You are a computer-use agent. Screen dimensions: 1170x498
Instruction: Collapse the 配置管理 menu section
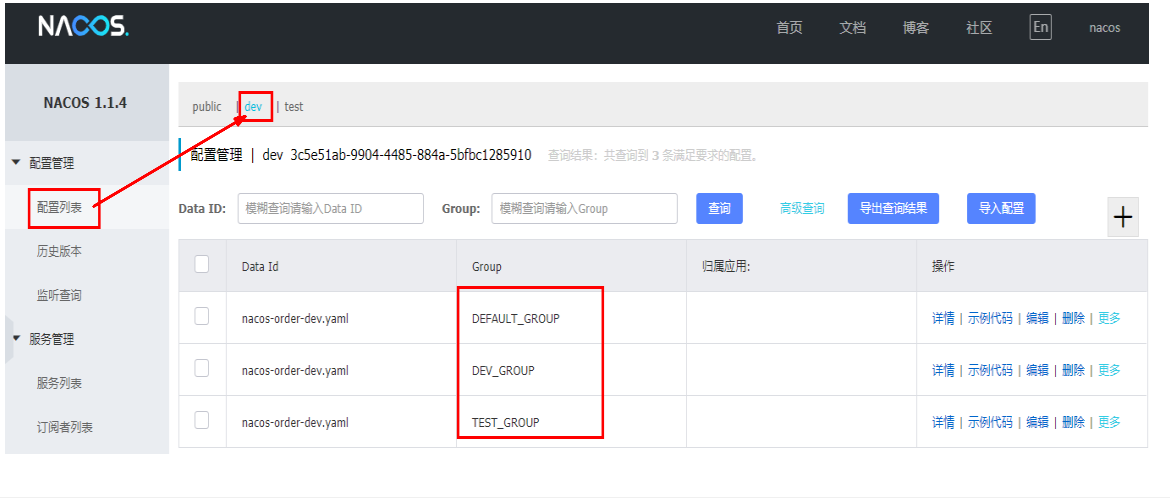(17, 164)
